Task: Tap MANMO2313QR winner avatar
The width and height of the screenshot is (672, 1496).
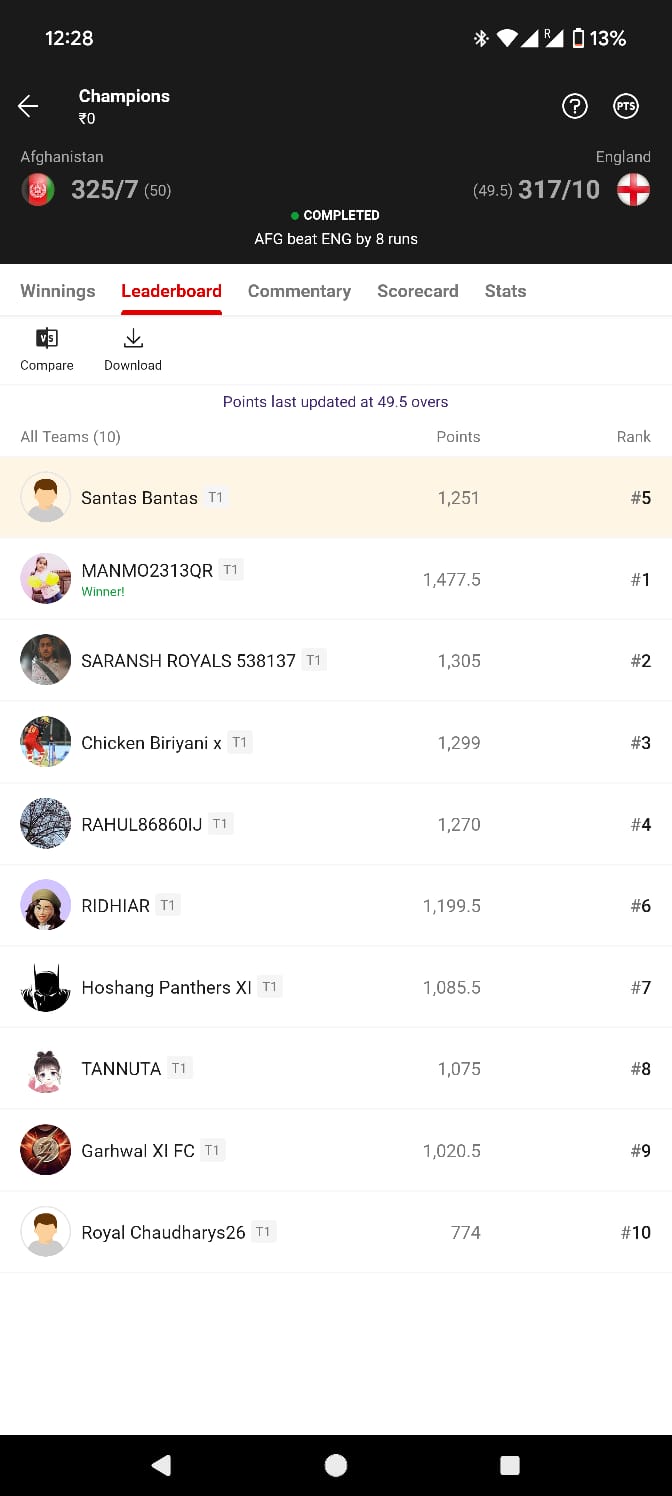Action: (x=46, y=579)
